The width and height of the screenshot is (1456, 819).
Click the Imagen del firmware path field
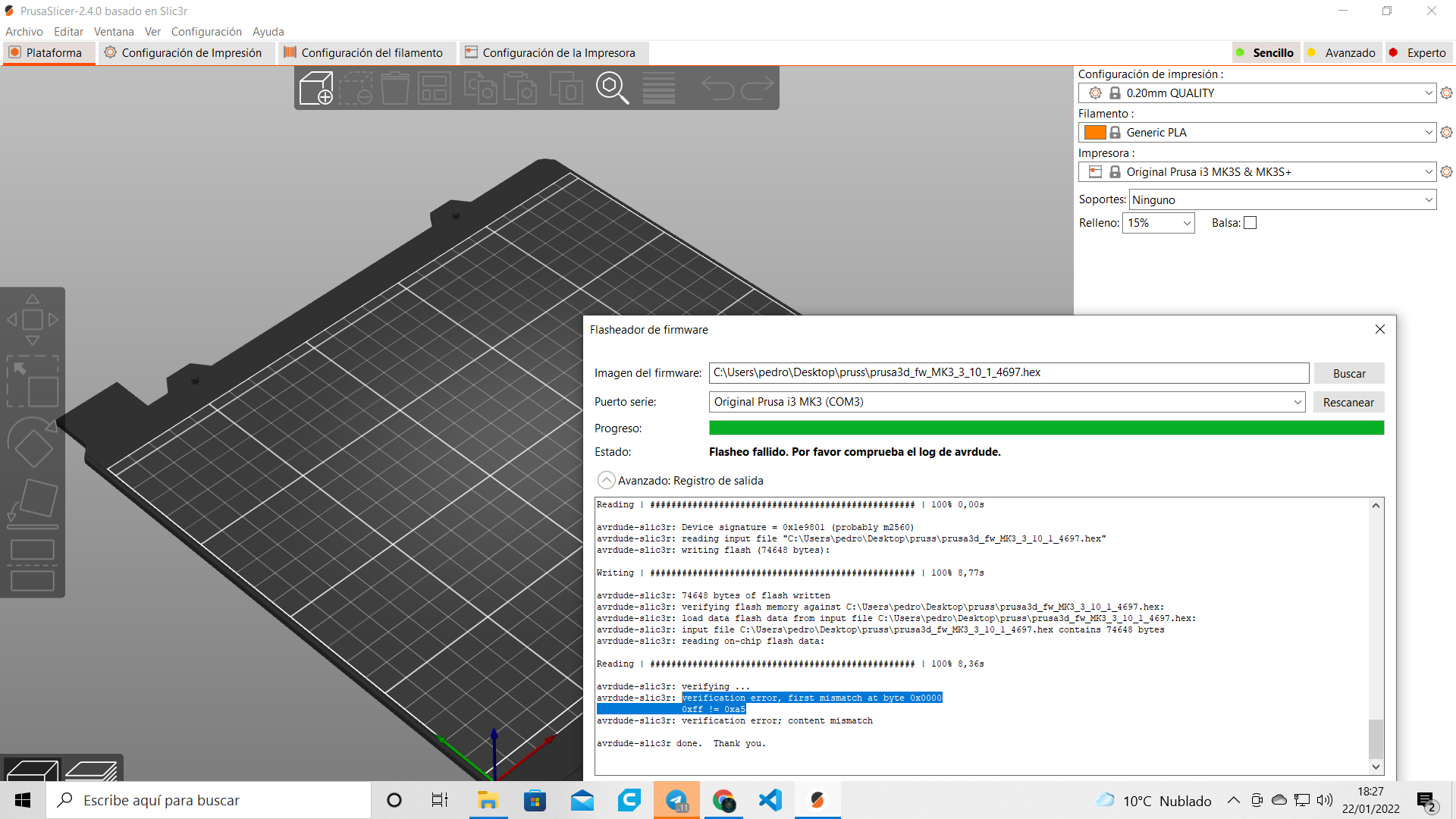[1009, 372]
